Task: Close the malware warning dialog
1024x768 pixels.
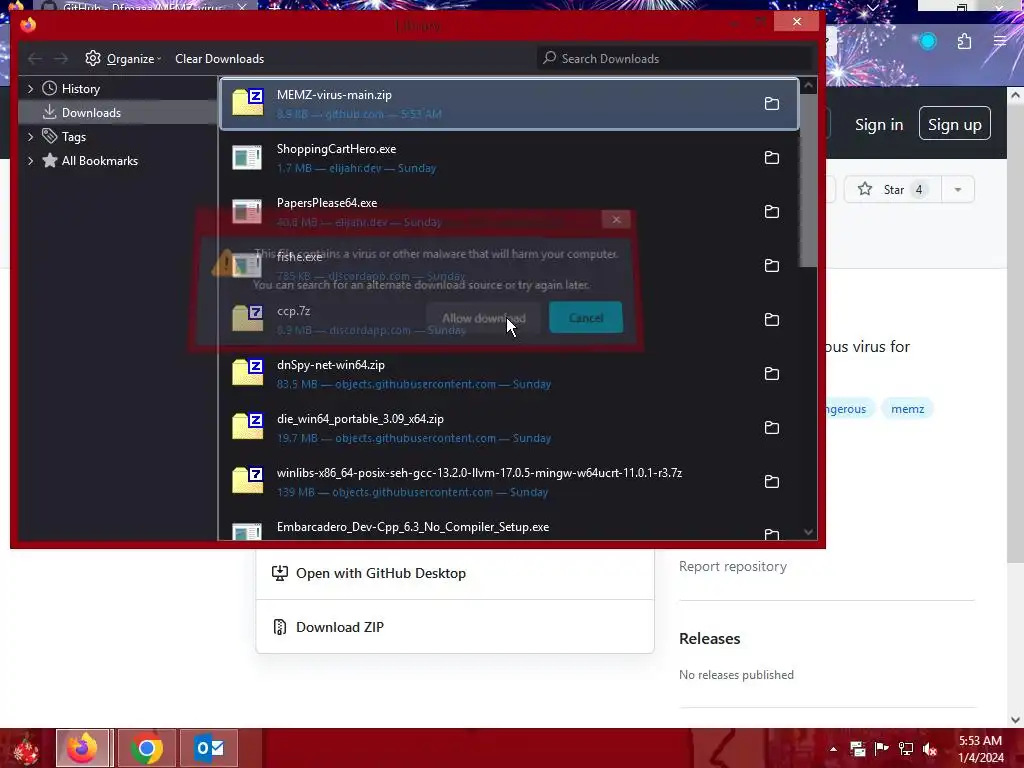Action: [616, 219]
